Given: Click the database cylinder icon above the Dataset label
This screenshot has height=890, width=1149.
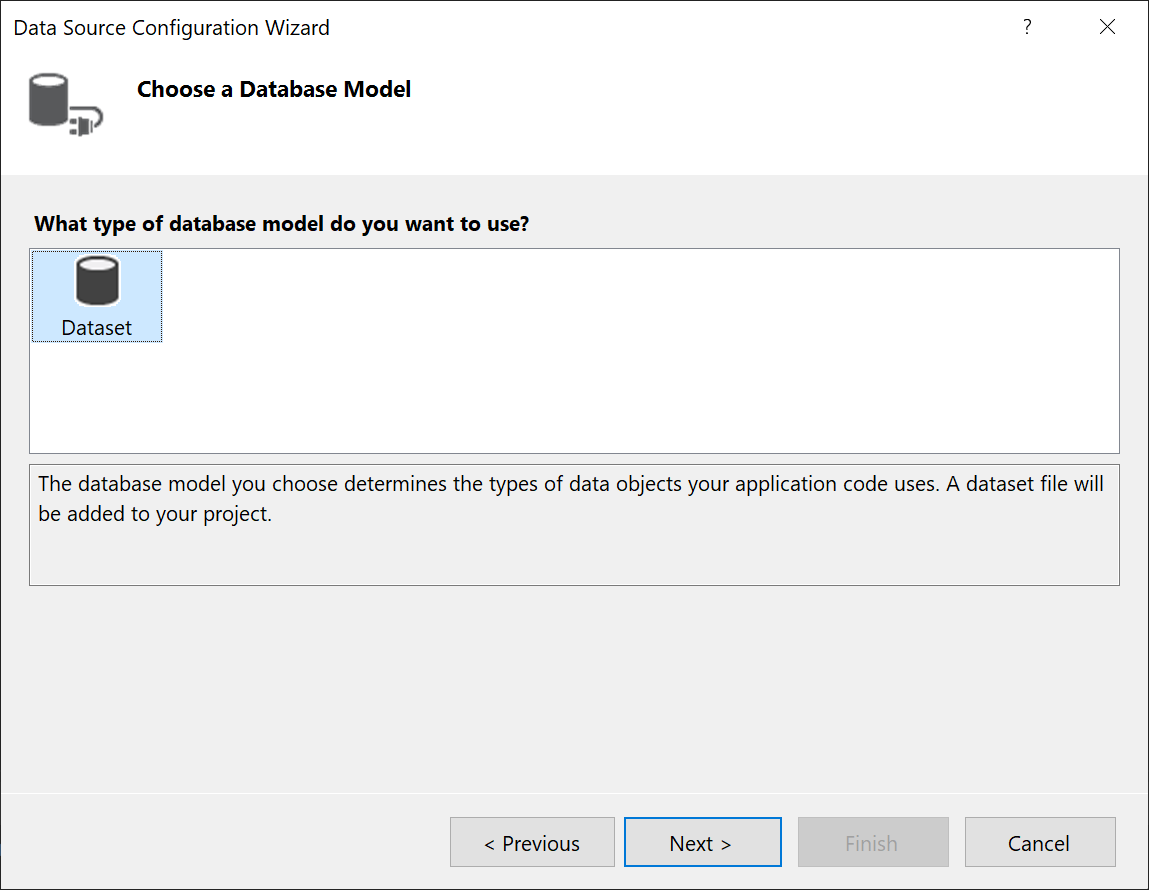Looking at the screenshot, I should [x=96, y=283].
